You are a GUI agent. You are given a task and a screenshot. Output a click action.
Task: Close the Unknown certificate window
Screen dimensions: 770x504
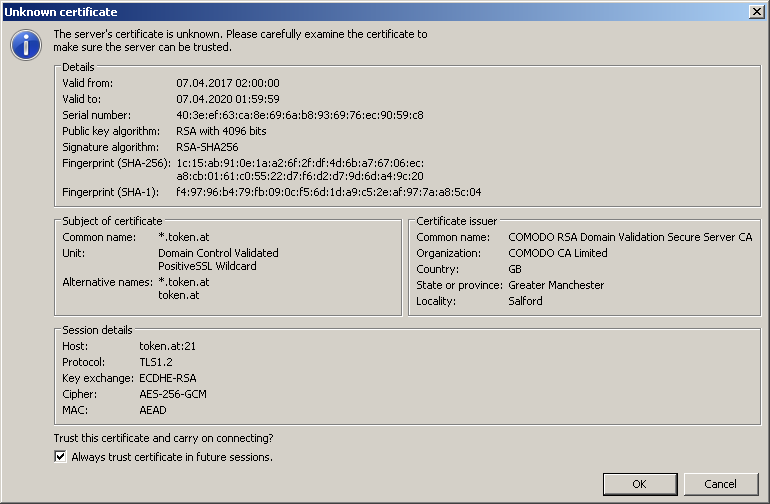[758, 11]
